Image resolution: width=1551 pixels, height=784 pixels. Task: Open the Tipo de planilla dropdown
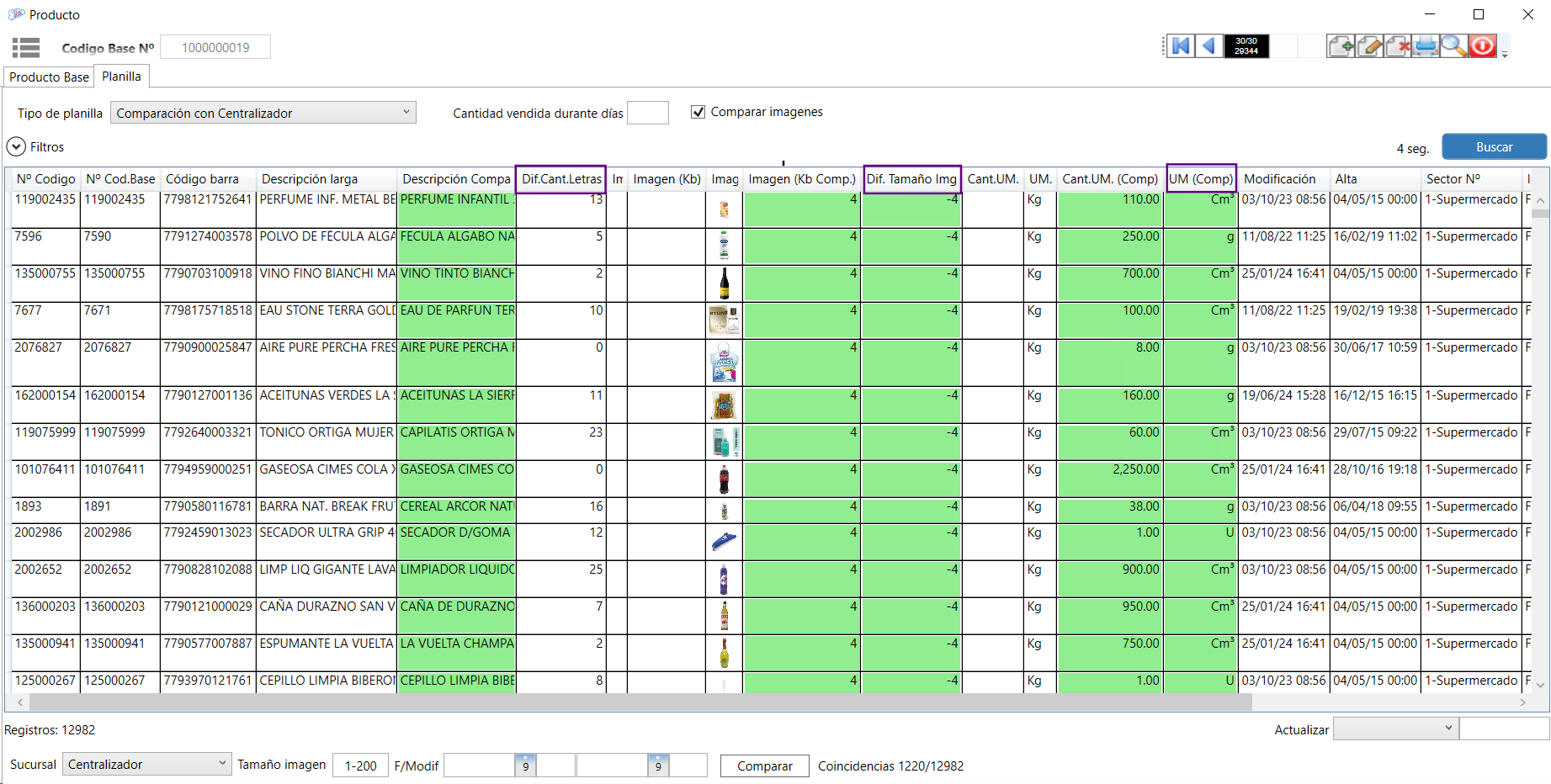click(x=263, y=113)
